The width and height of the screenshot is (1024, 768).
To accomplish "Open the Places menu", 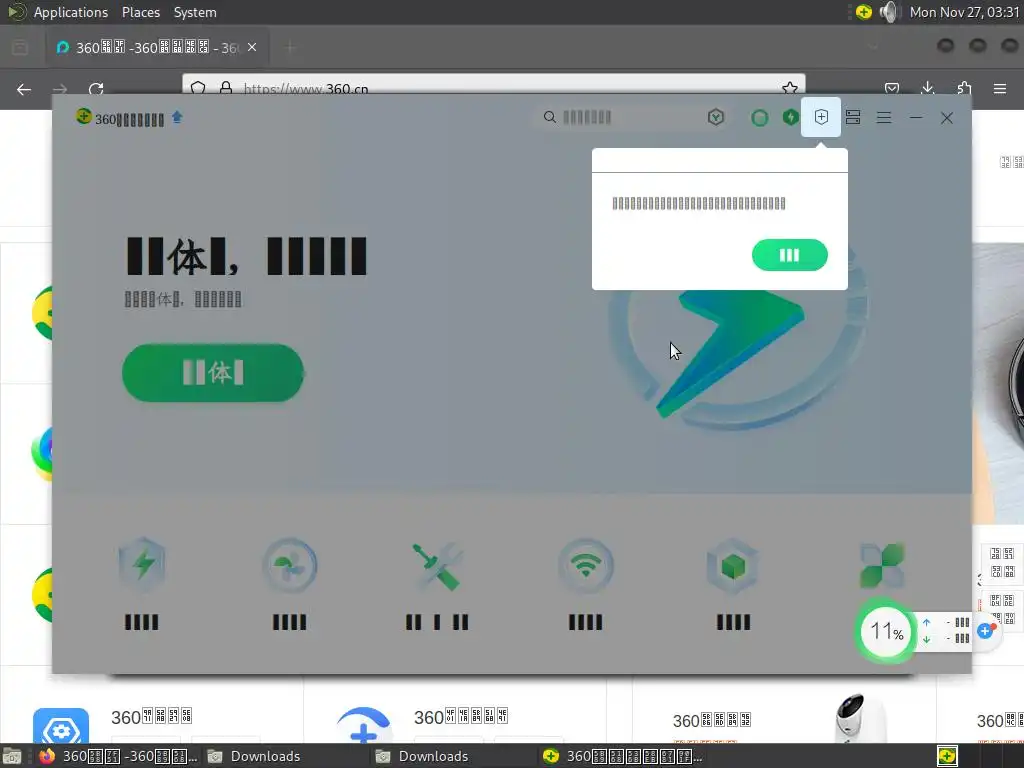I will [141, 12].
